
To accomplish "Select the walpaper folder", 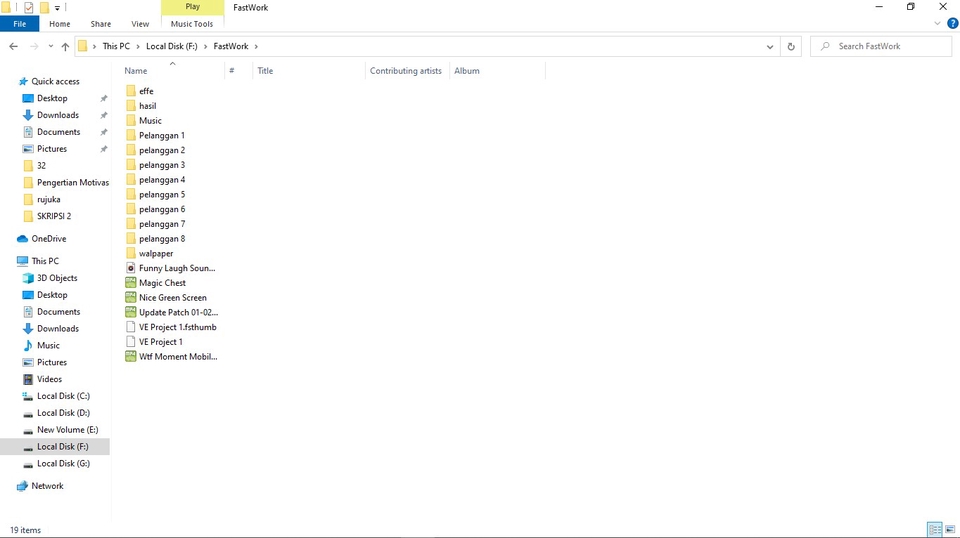I will 149,253.
